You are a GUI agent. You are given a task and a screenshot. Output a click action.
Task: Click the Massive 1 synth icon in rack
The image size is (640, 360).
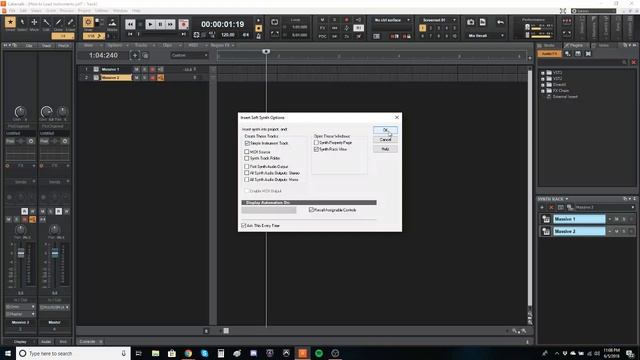click(x=546, y=219)
